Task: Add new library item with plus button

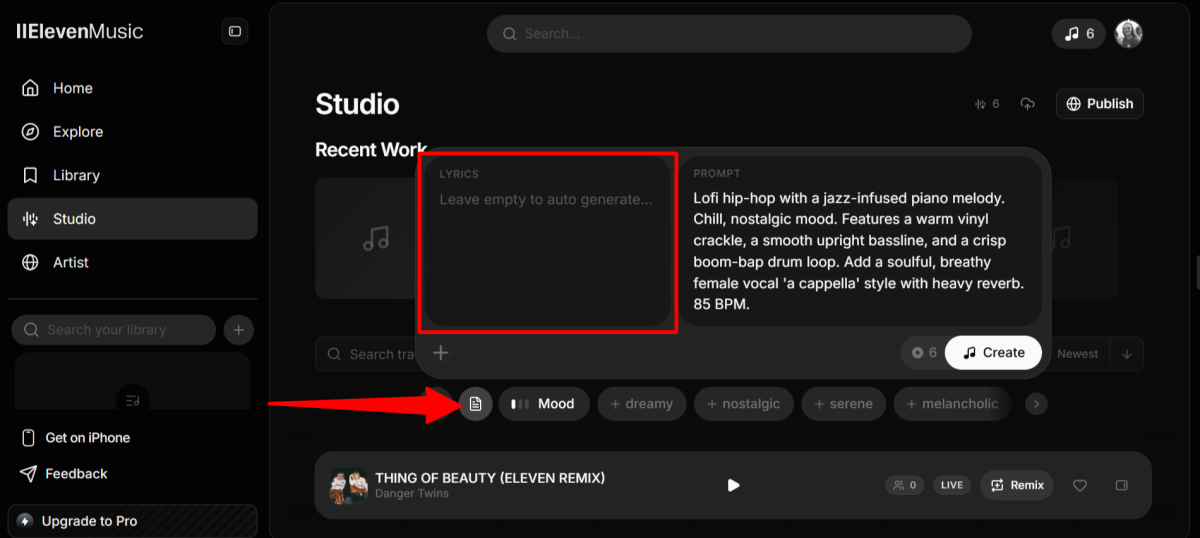Action: [x=238, y=330]
